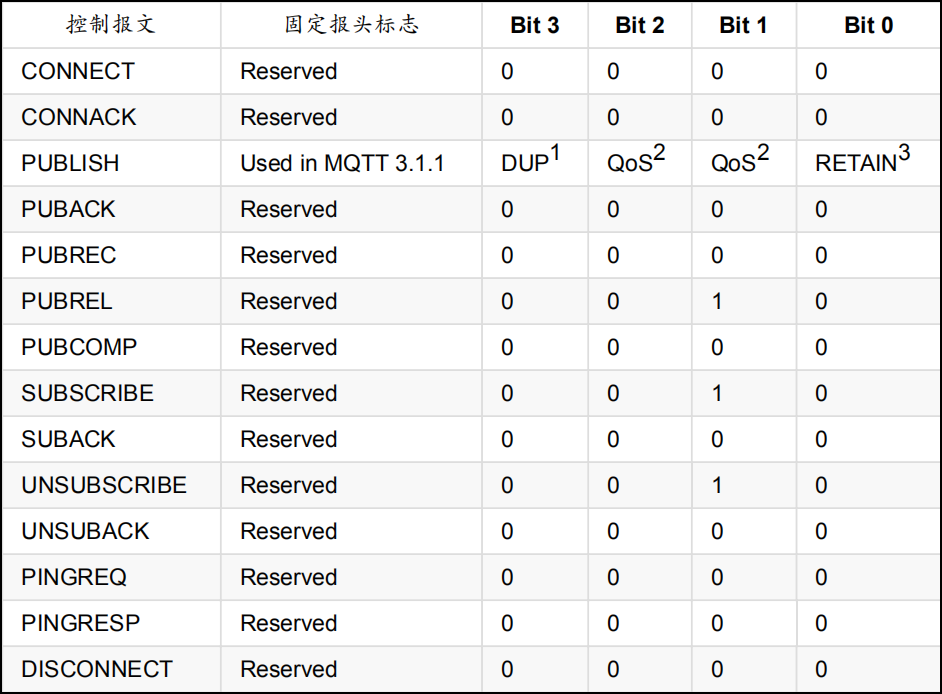Viewport: 942px width, 694px height.
Task: Click the QoS cell under Bit 1
Action: click(740, 162)
